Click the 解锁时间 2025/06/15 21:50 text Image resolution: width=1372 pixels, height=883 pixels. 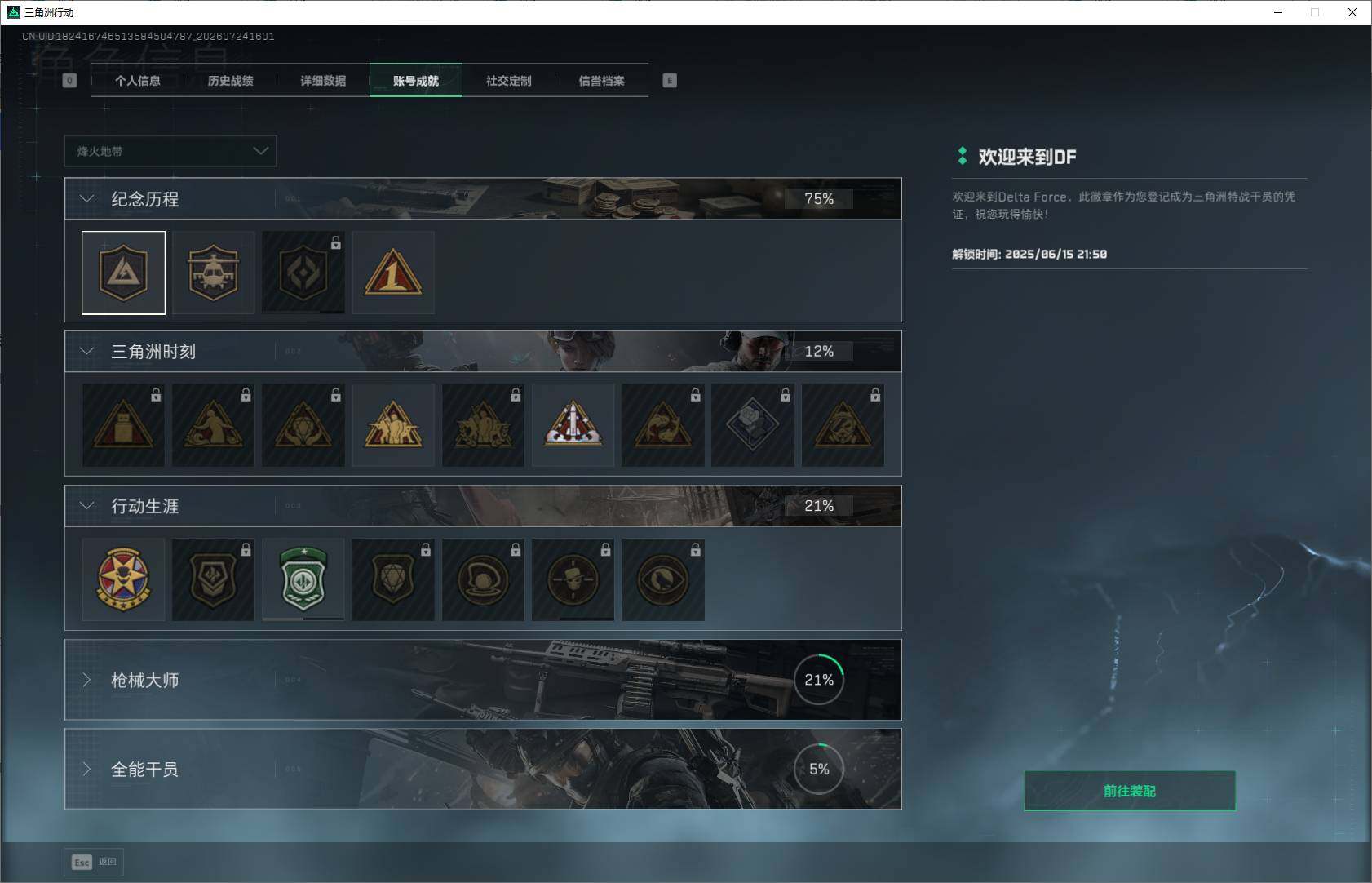[1029, 254]
